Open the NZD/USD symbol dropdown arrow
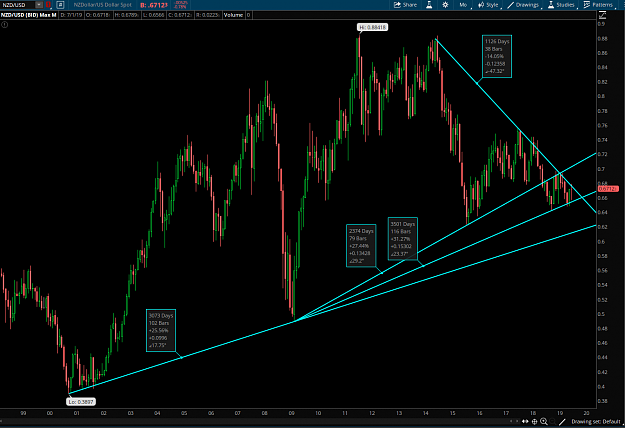The width and height of the screenshot is (625, 428). 39,5
